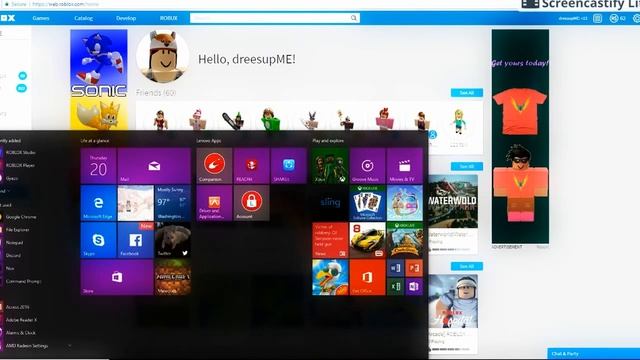Open the Skype tile
The width and height of the screenshot is (640, 360).
[x=98, y=240]
